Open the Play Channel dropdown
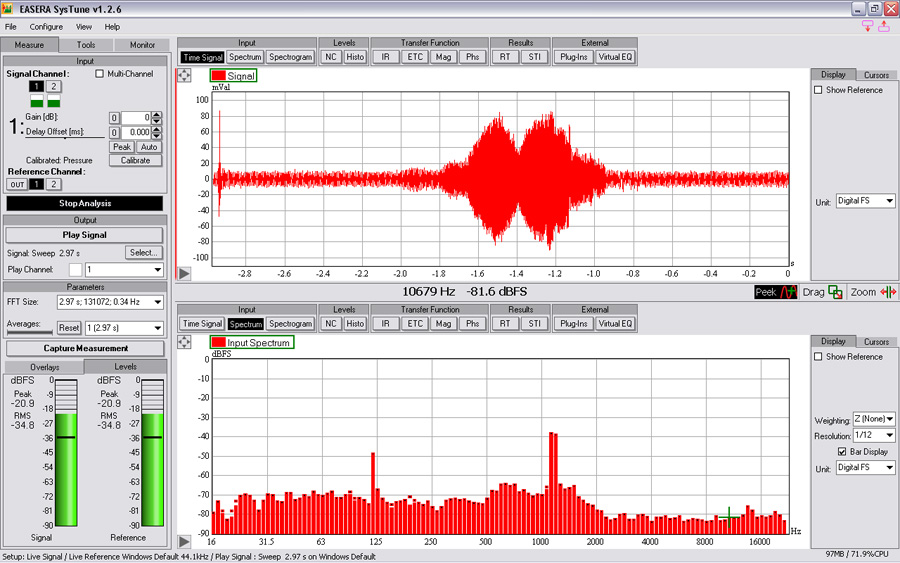 [124, 270]
